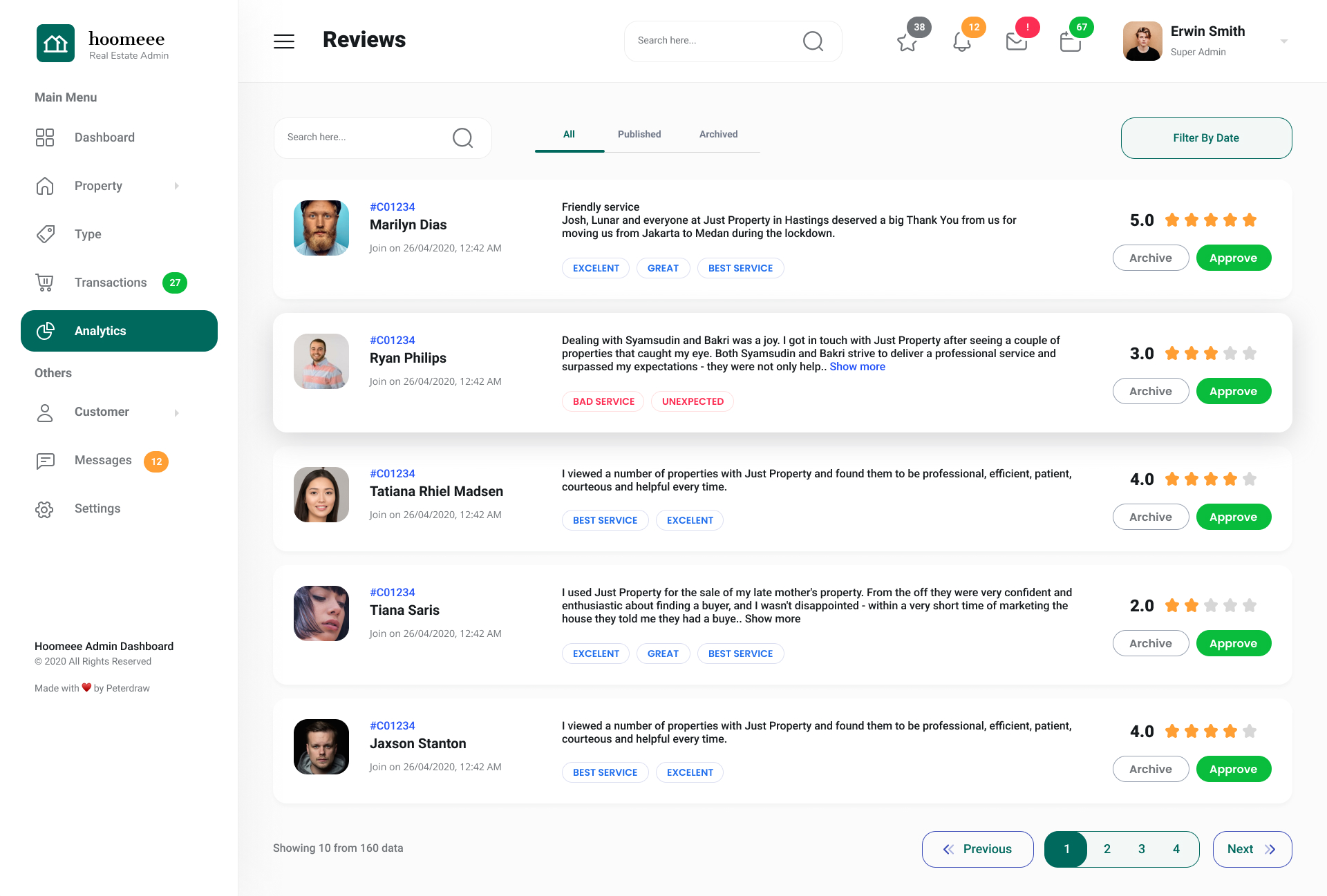Approve Marilyn Dias's review

(1233, 258)
